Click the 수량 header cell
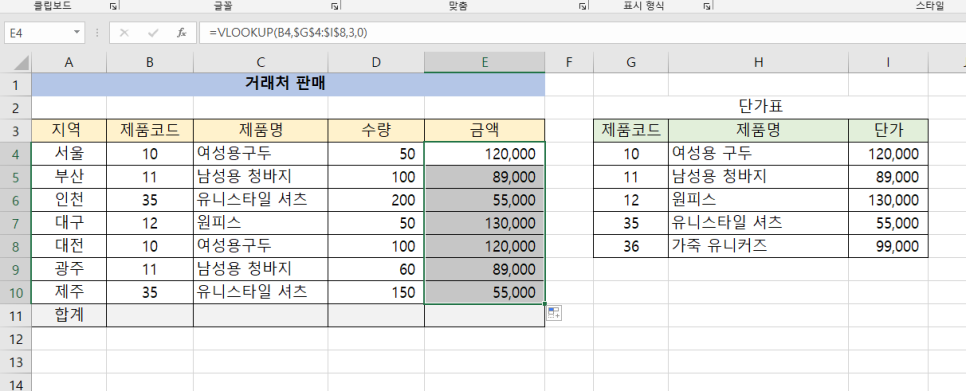 click(x=376, y=130)
